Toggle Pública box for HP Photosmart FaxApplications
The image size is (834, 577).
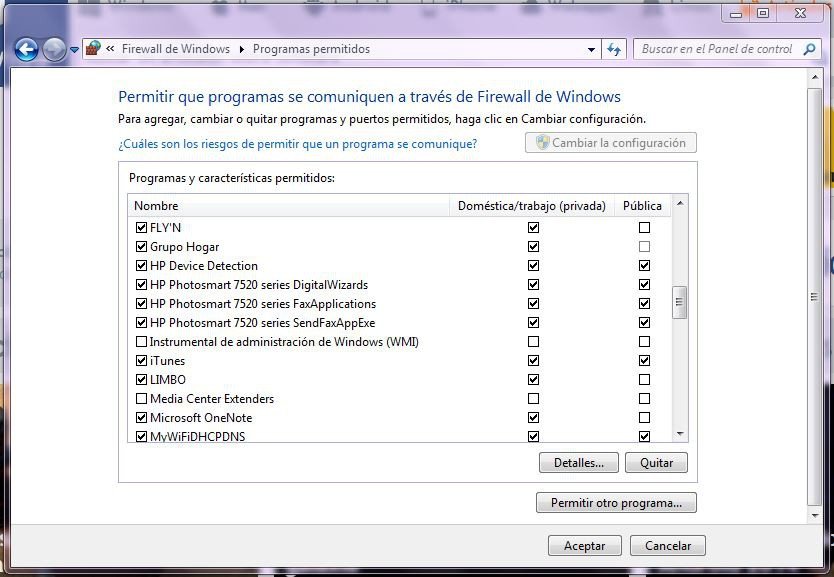pyautogui.click(x=644, y=304)
